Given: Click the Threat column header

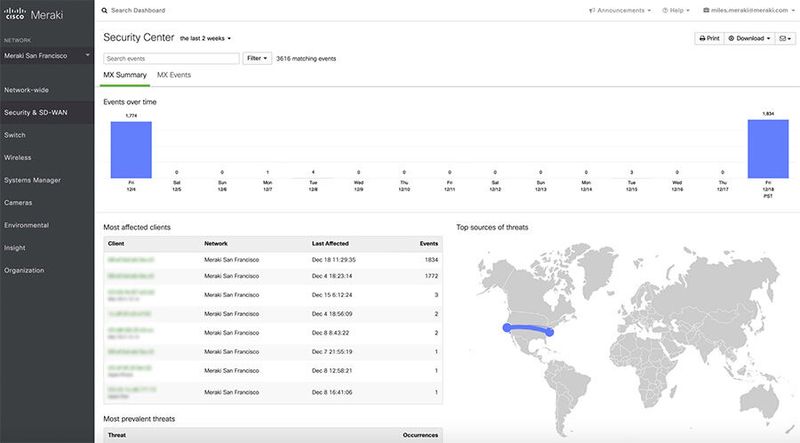Looking at the screenshot, I should pyautogui.click(x=117, y=435).
